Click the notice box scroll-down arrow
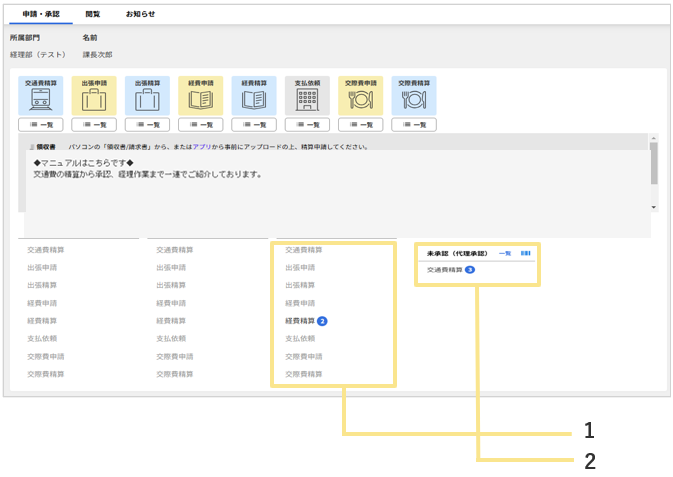 (654, 207)
